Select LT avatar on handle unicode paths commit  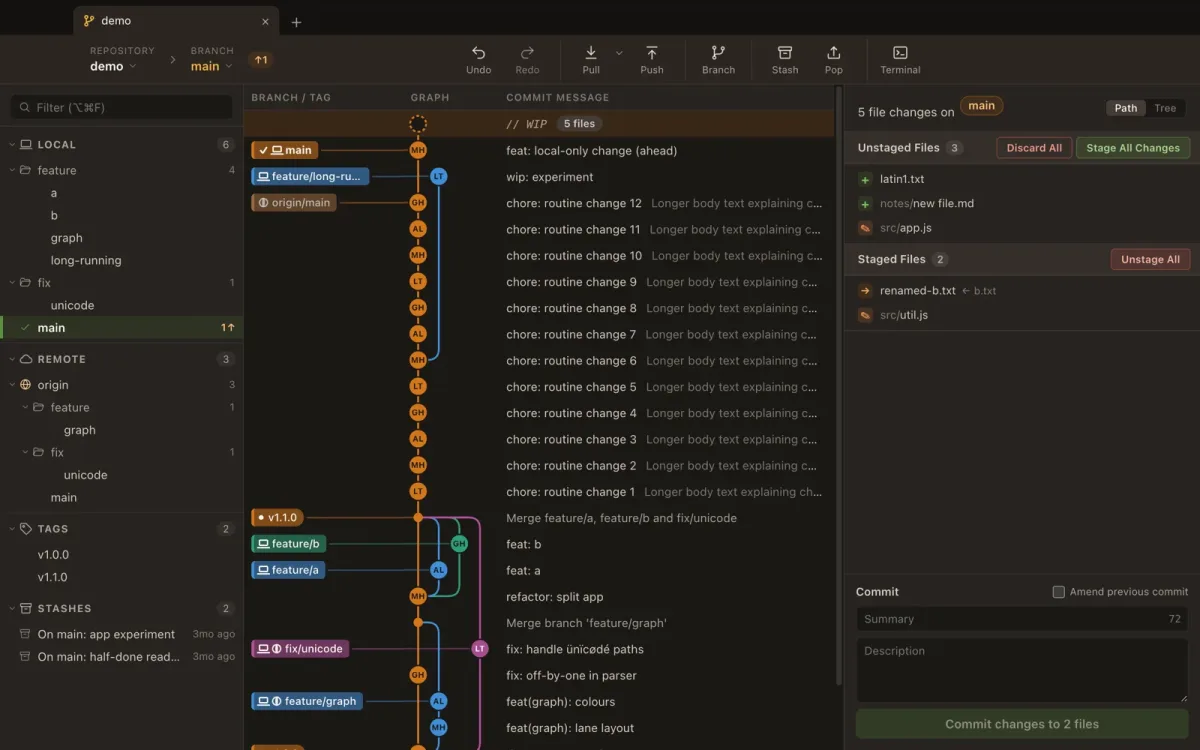(x=480, y=649)
